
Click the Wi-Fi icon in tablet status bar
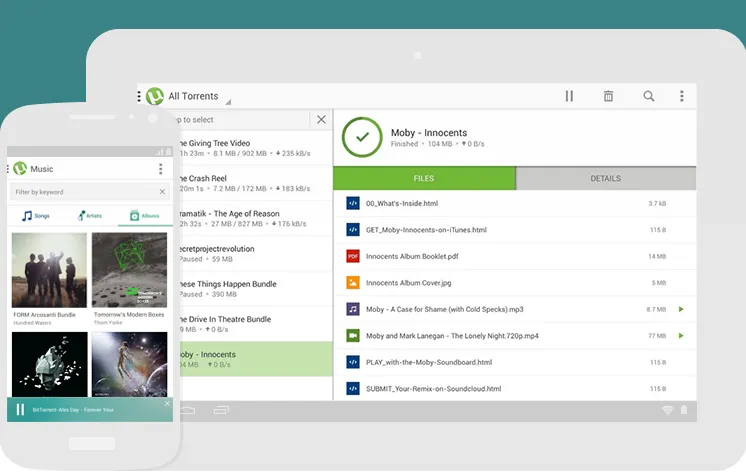[667, 410]
